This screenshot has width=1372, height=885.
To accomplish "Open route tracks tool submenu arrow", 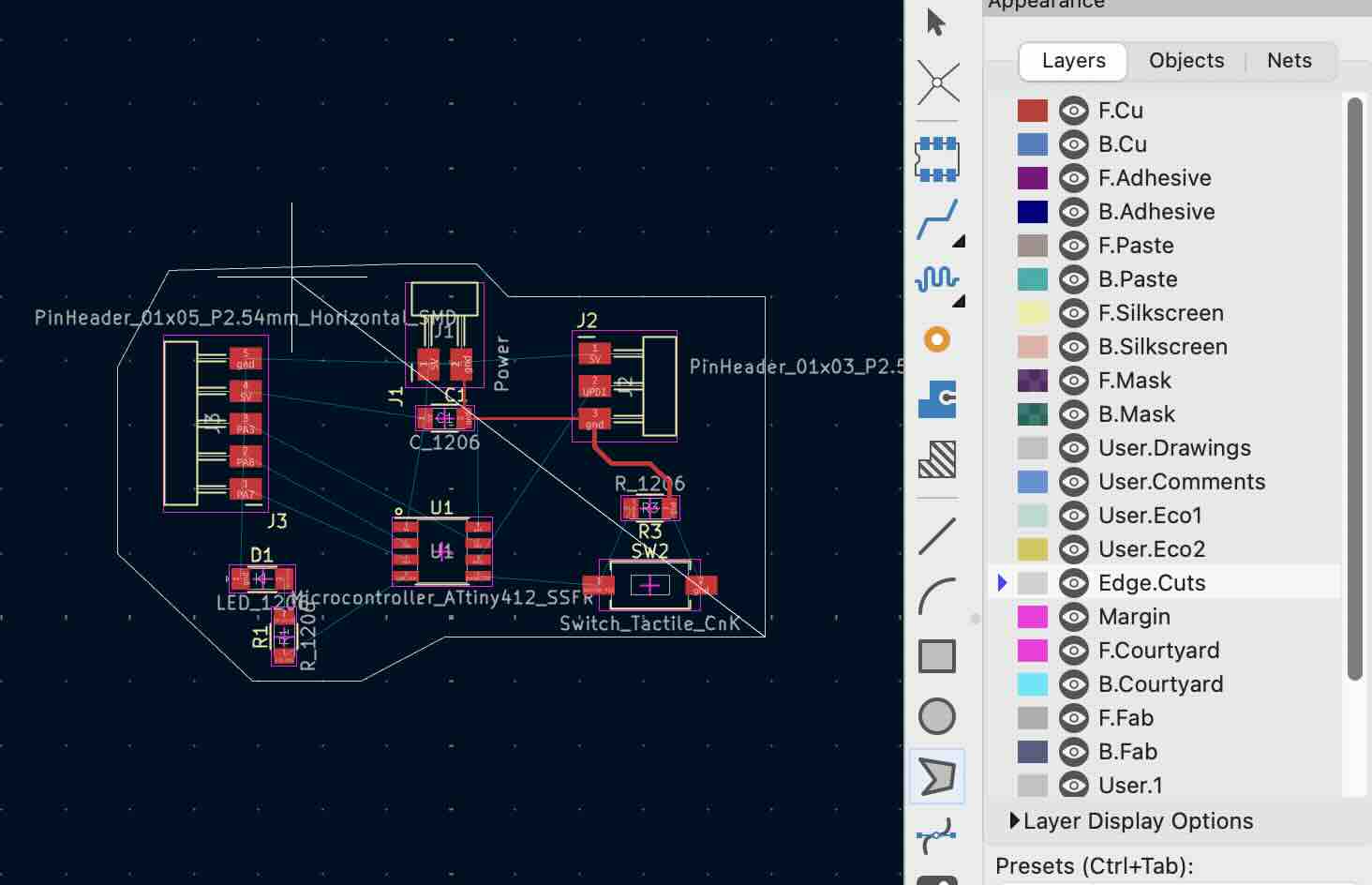I will (x=959, y=242).
